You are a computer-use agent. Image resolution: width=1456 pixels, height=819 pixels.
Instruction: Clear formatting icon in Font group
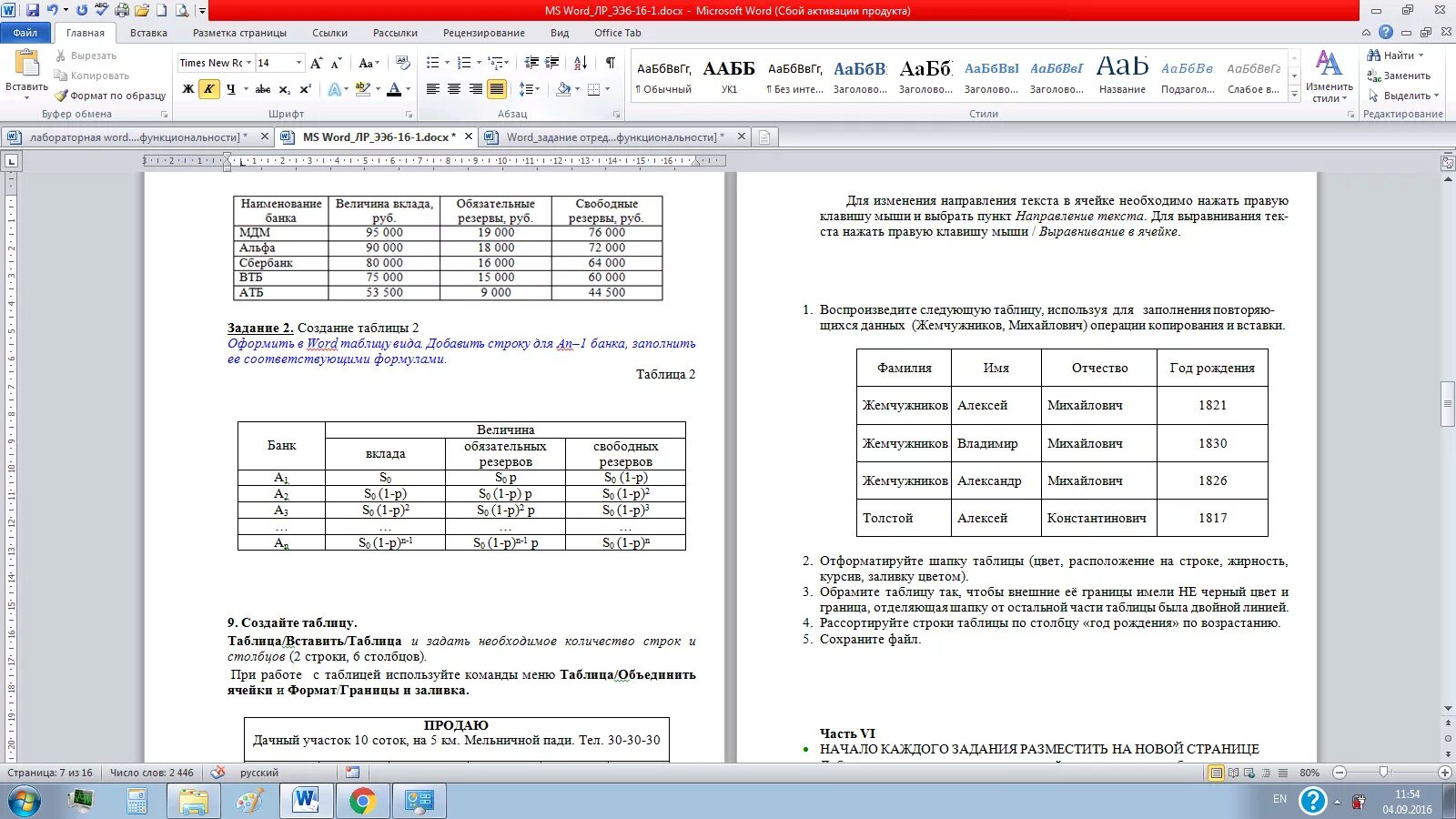[x=403, y=63]
